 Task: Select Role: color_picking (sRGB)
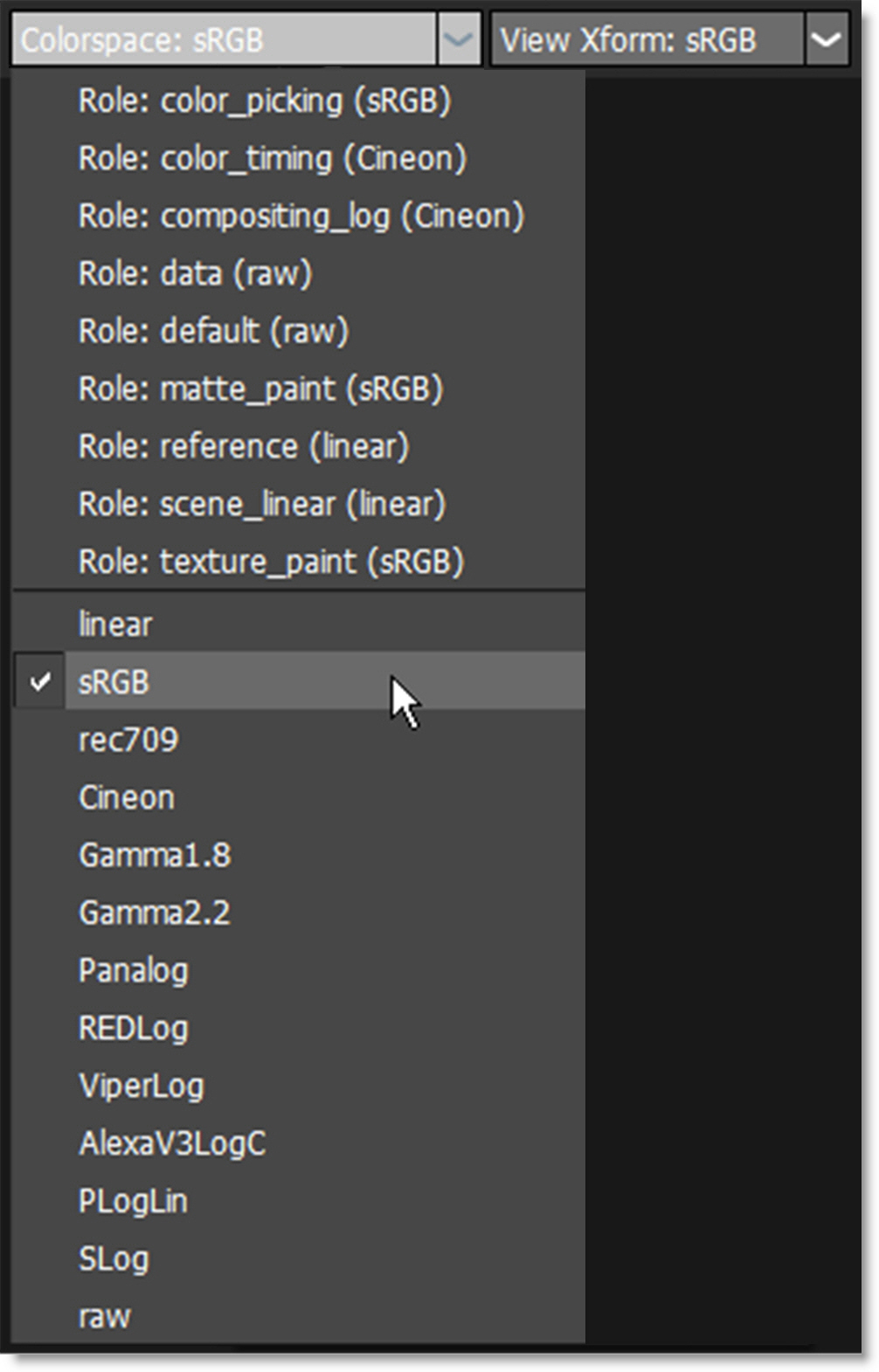(x=264, y=101)
